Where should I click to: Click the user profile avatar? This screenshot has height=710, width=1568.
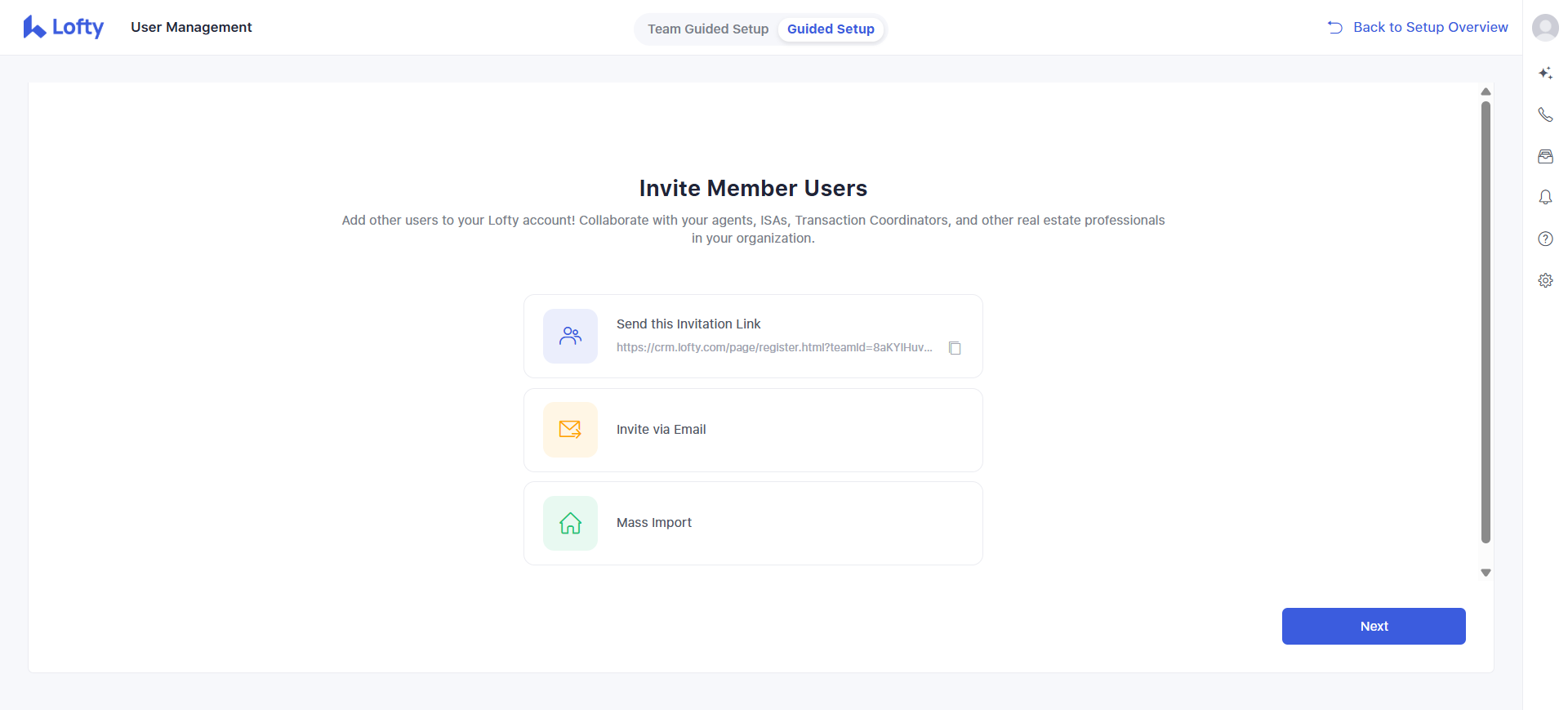pyautogui.click(x=1545, y=28)
